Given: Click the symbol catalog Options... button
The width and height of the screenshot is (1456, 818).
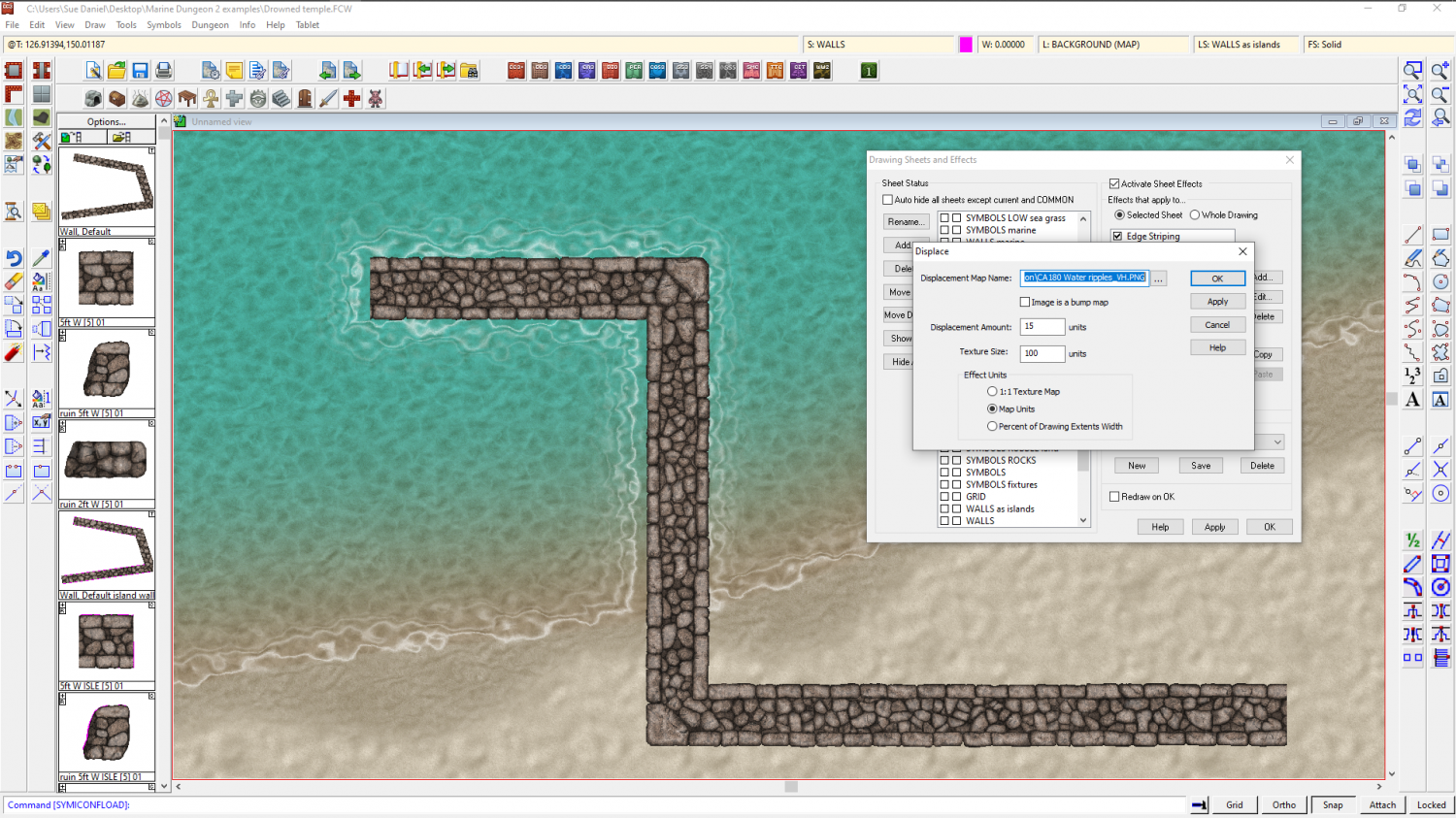Looking at the screenshot, I should click(x=107, y=121).
